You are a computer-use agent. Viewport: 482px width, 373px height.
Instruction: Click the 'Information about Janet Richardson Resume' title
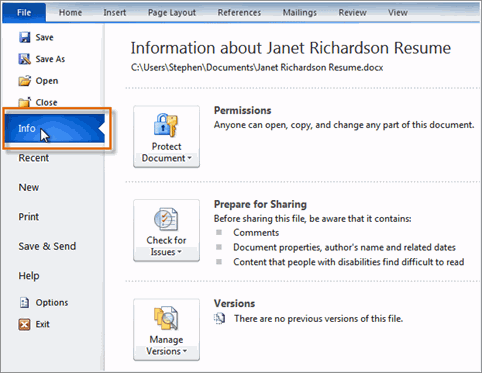pos(291,48)
